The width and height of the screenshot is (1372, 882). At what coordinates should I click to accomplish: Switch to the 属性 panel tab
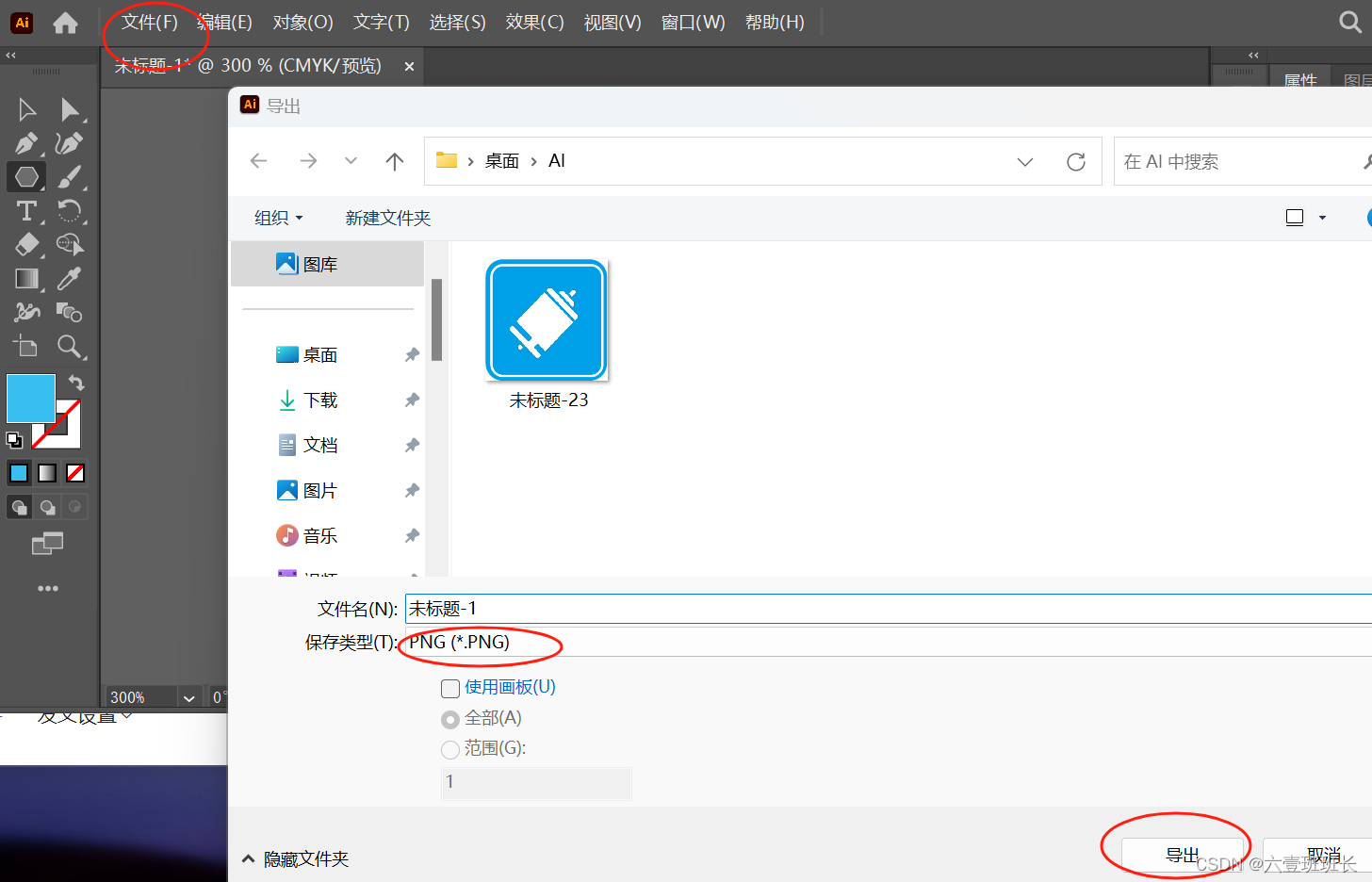pos(1299,80)
